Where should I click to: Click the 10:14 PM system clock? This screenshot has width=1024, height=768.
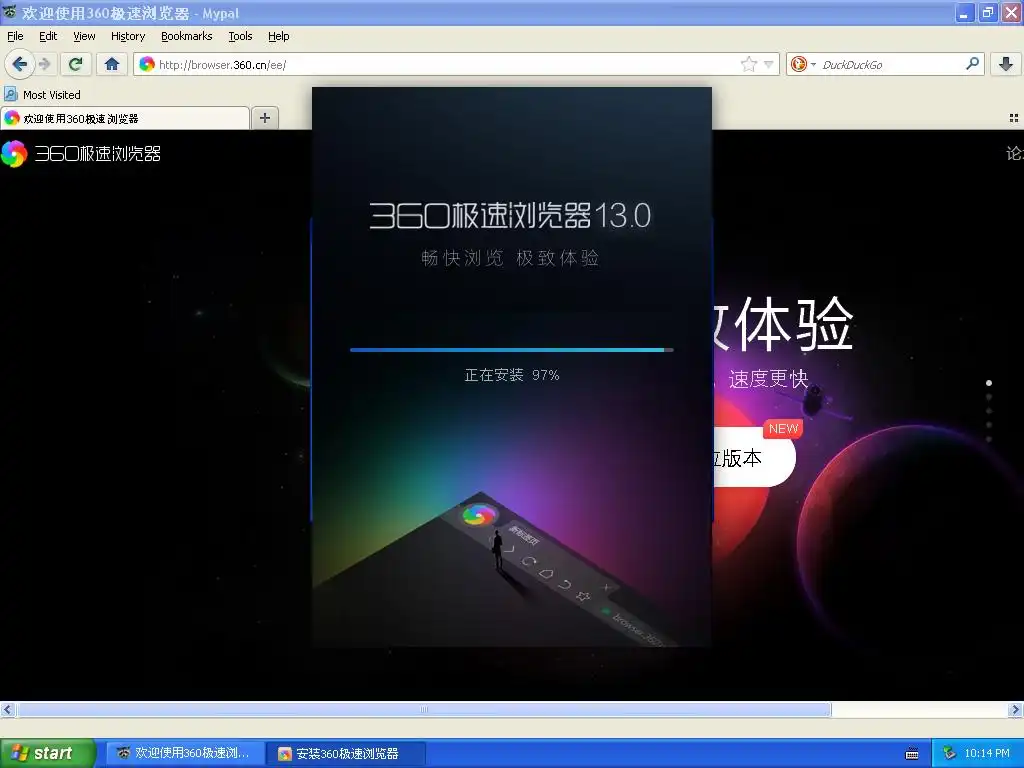point(987,753)
